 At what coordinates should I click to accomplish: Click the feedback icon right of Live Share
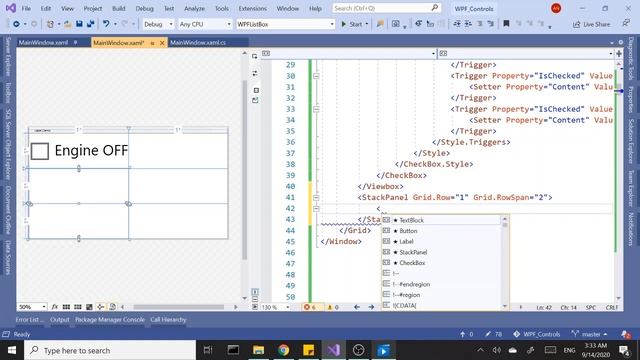[x=626, y=24]
